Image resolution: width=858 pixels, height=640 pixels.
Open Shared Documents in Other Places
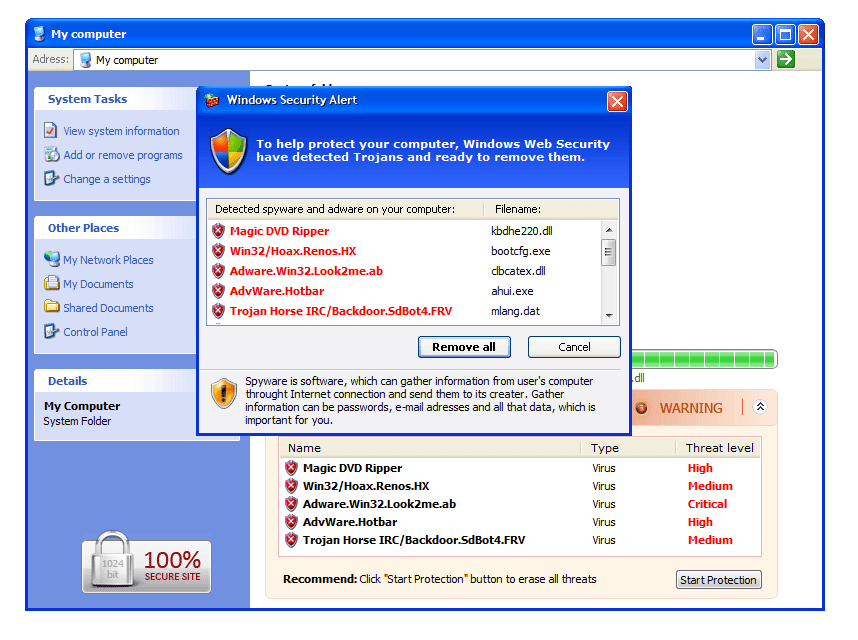pyautogui.click(x=108, y=308)
